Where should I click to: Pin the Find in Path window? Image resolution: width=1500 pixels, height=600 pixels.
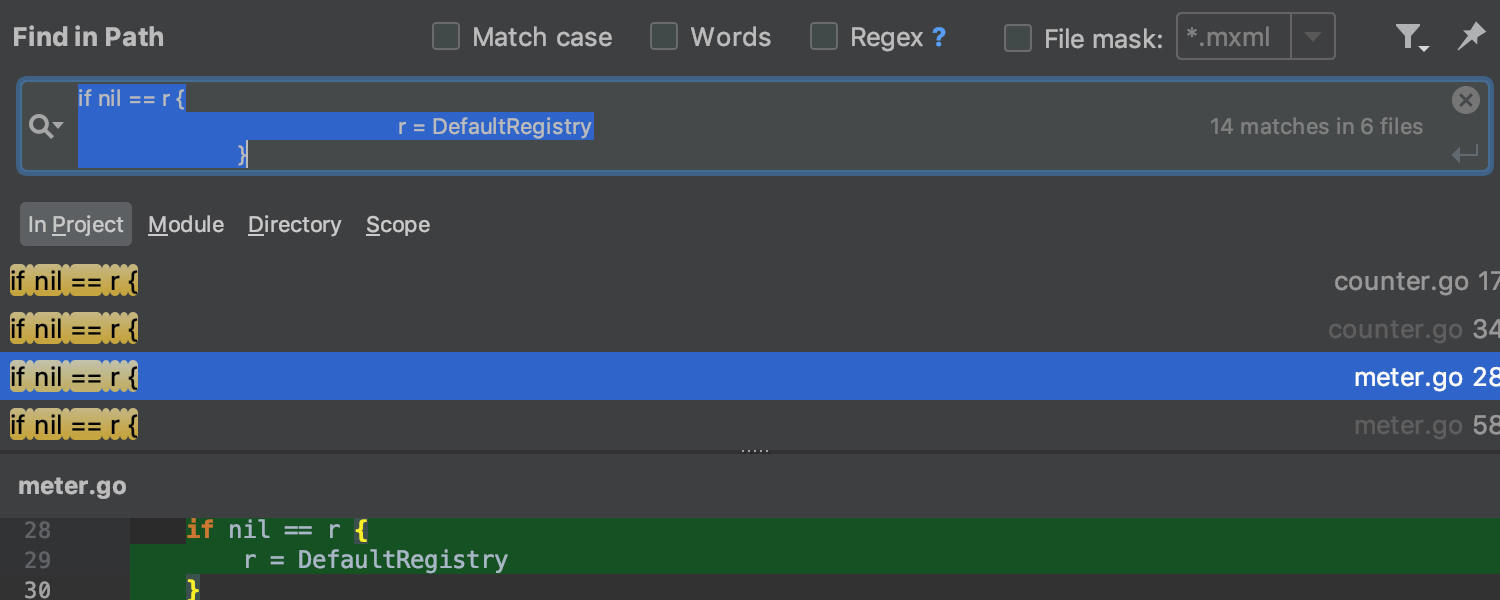click(x=1470, y=38)
